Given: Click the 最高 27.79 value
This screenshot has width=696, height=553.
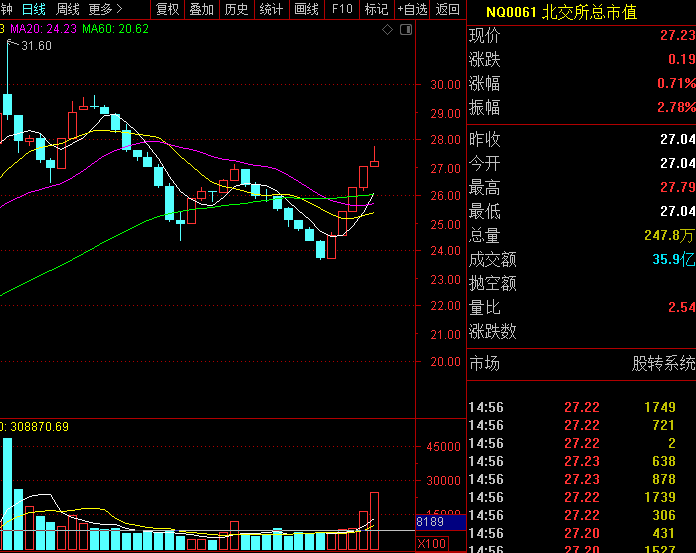Looking at the screenshot, I should pyautogui.click(x=677, y=187).
